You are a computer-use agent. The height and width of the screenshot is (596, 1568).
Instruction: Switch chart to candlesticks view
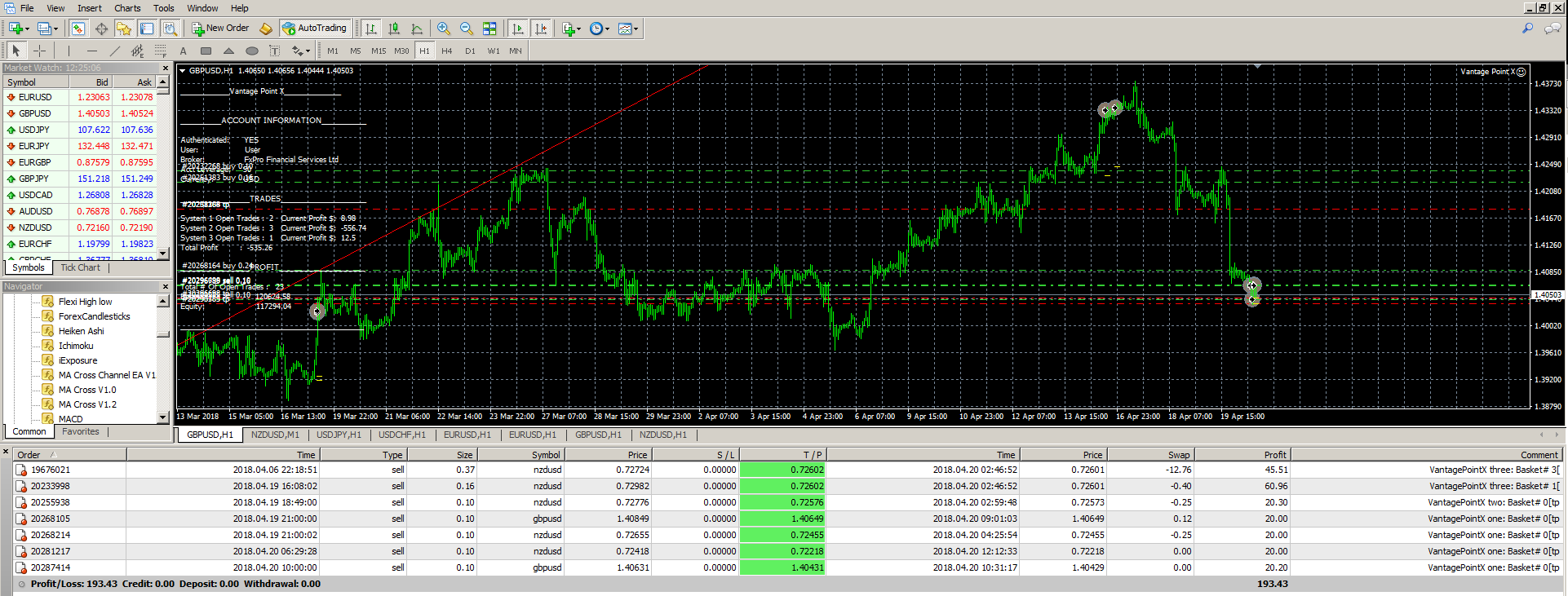[394, 29]
